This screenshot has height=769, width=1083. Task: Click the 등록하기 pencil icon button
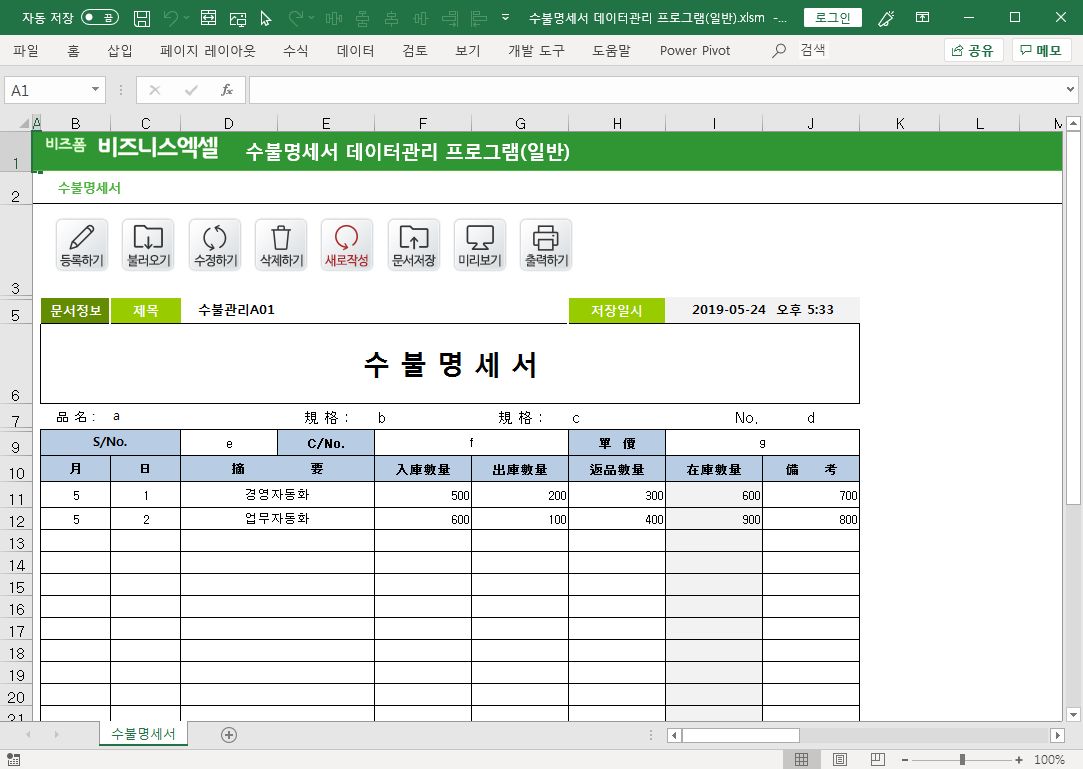coord(82,245)
